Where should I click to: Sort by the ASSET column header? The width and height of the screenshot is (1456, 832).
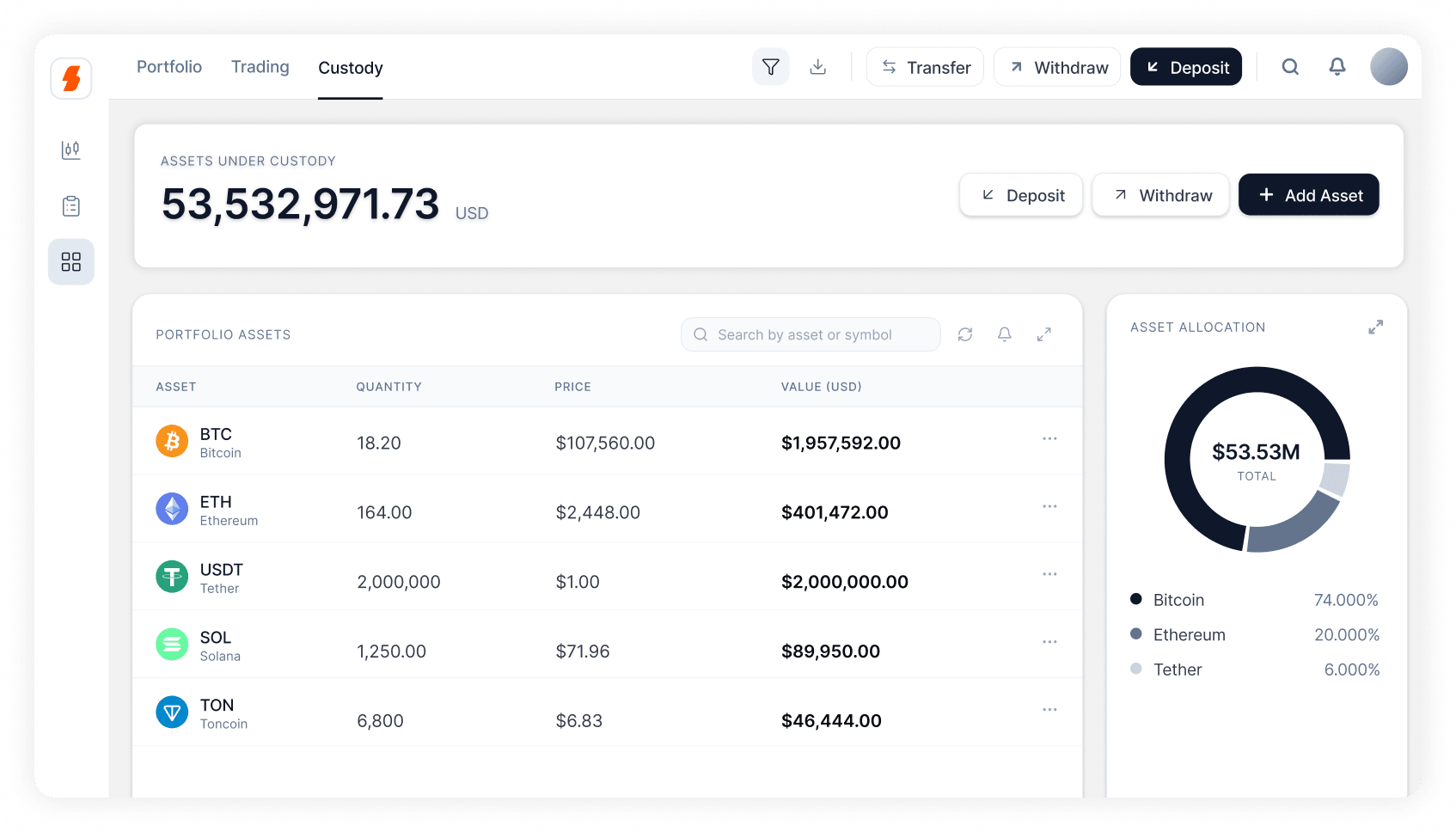pos(176,387)
